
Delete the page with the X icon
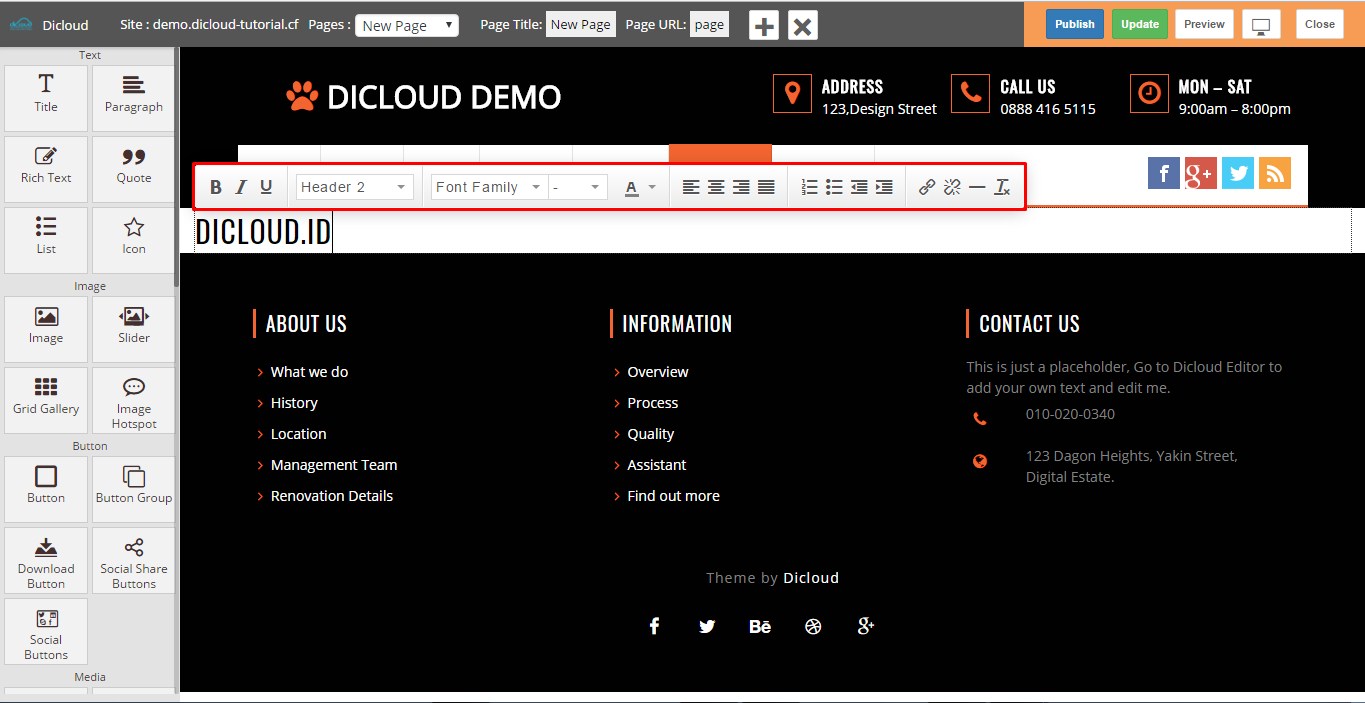(x=802, y=26)
